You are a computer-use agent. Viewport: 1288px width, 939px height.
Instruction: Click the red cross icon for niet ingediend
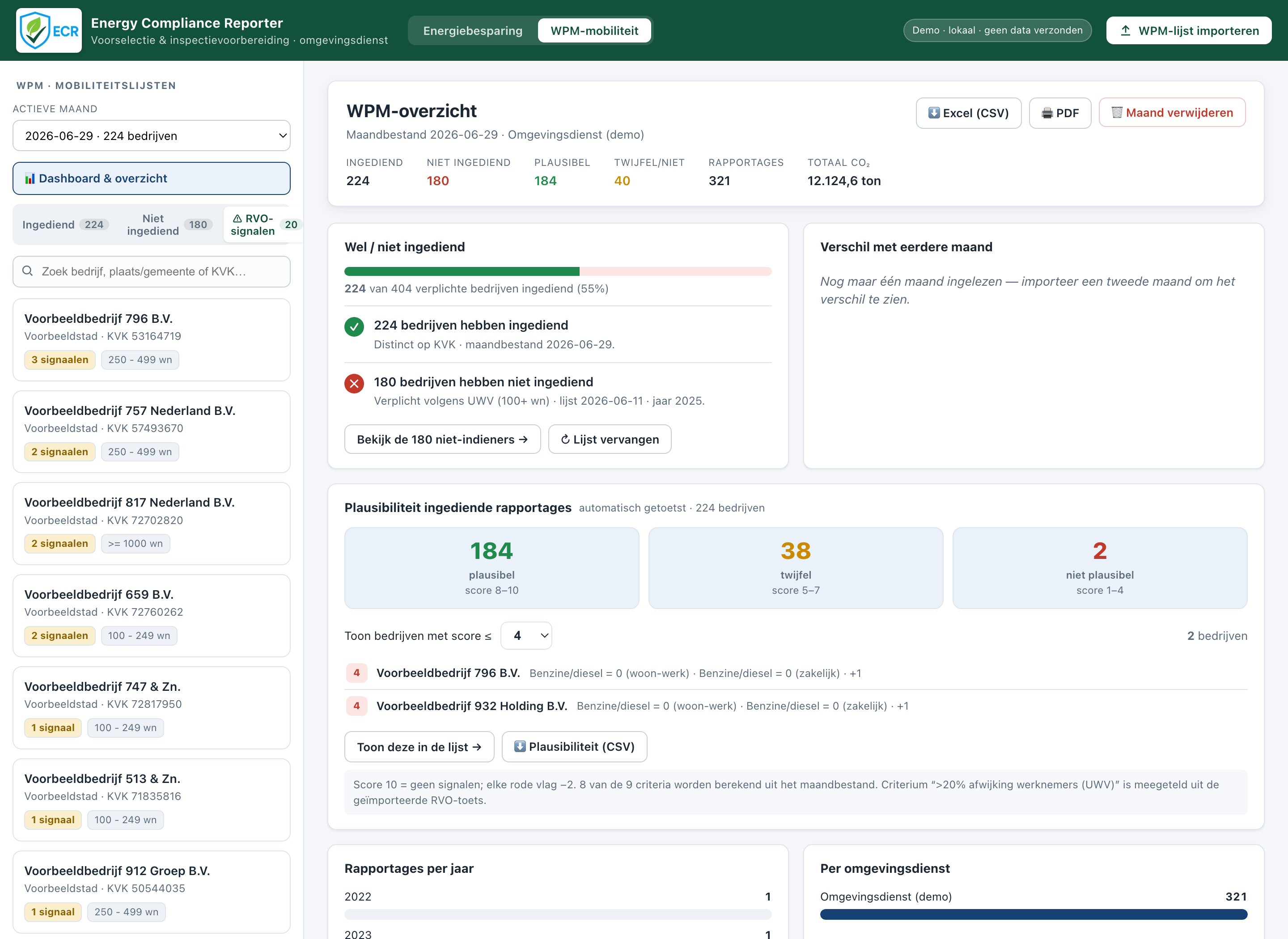pyautogui.click(x=354, y=383)
